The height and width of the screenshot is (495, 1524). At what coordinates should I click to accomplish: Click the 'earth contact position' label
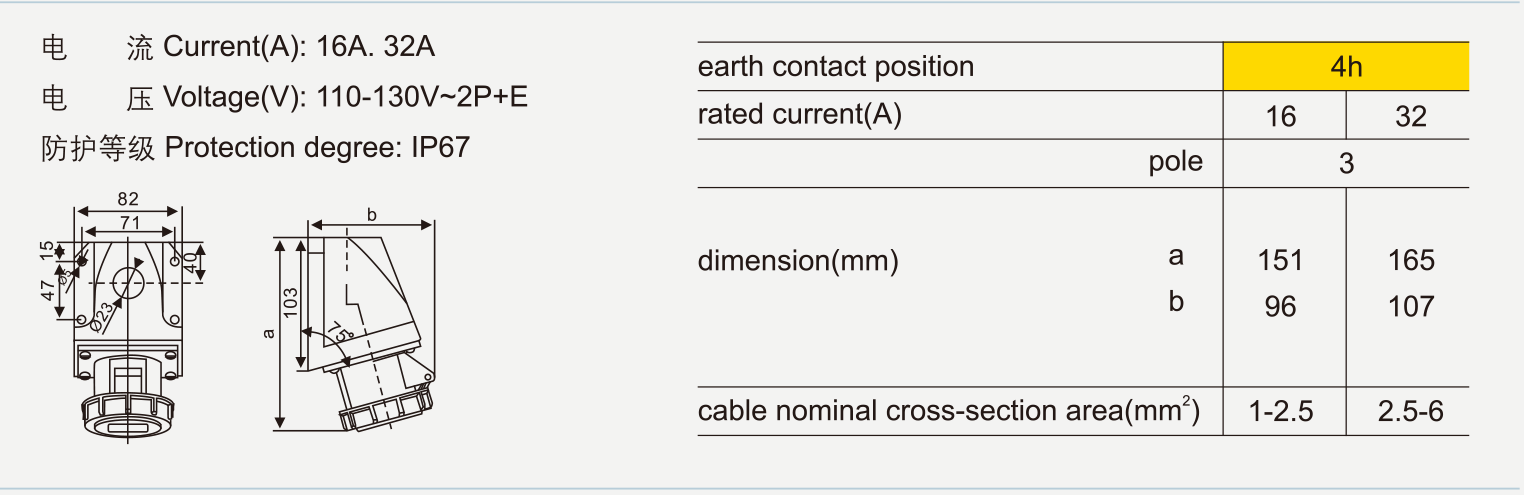point(836,67)
